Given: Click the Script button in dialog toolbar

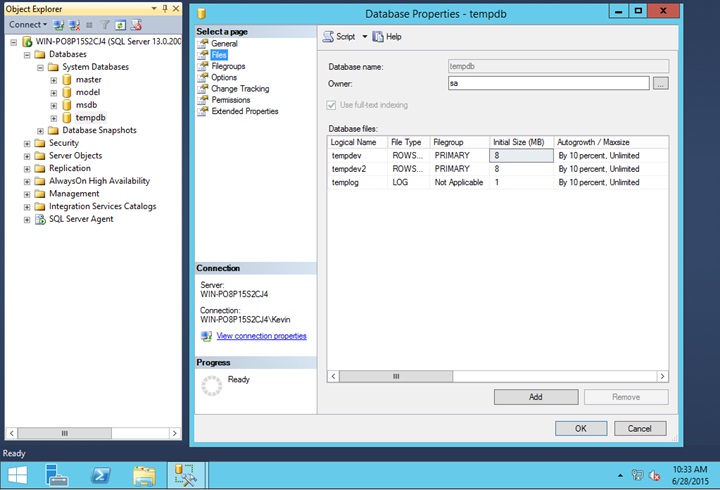Looking at the screenshot, I should [x=339, y=36].
